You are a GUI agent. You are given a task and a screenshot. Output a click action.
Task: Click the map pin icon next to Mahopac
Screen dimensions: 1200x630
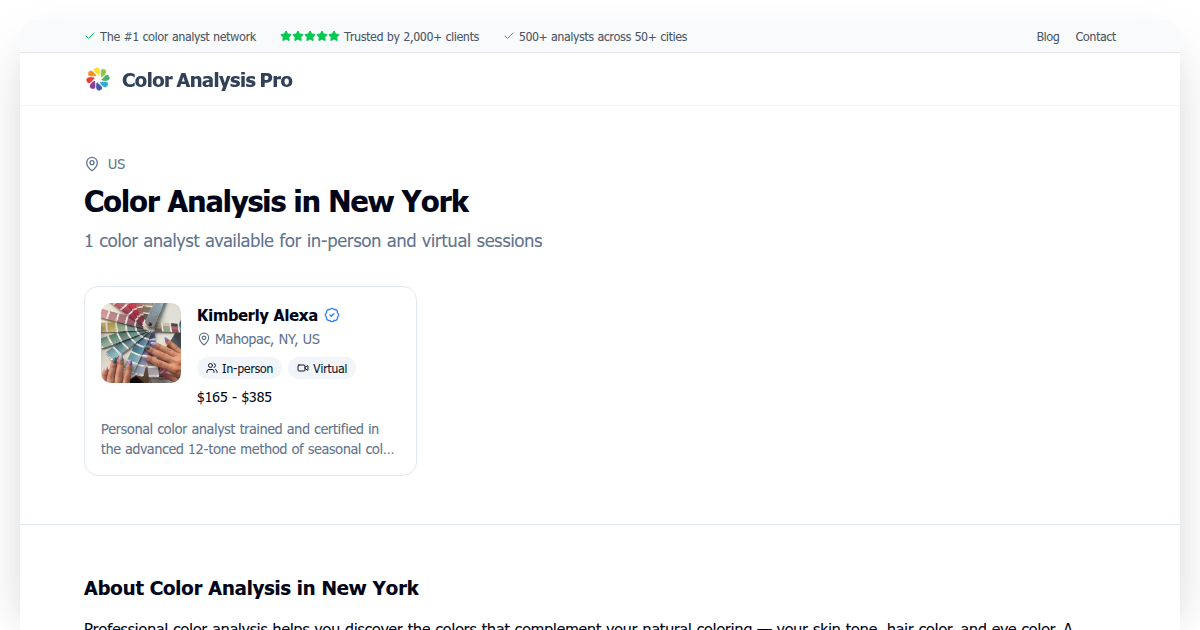point(204,339)
